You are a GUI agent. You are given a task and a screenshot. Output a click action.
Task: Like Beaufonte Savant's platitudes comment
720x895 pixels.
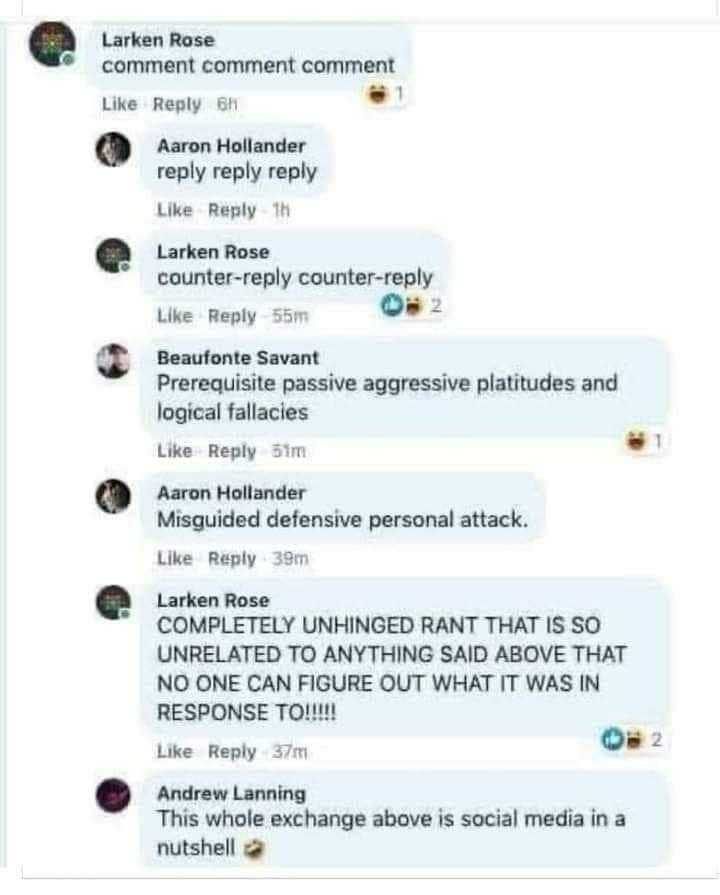pyautogui.click(x=175, y=451)
